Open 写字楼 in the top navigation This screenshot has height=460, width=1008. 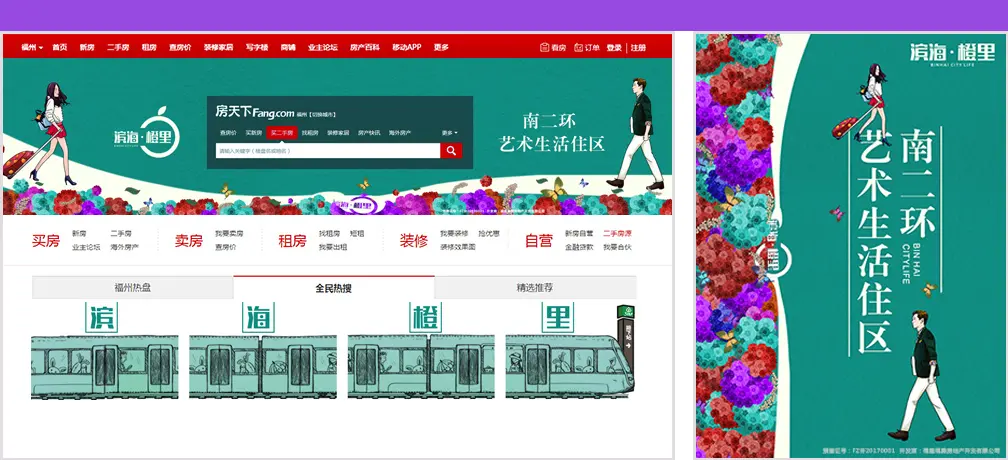pyautogui.click(x=256, y=48)
